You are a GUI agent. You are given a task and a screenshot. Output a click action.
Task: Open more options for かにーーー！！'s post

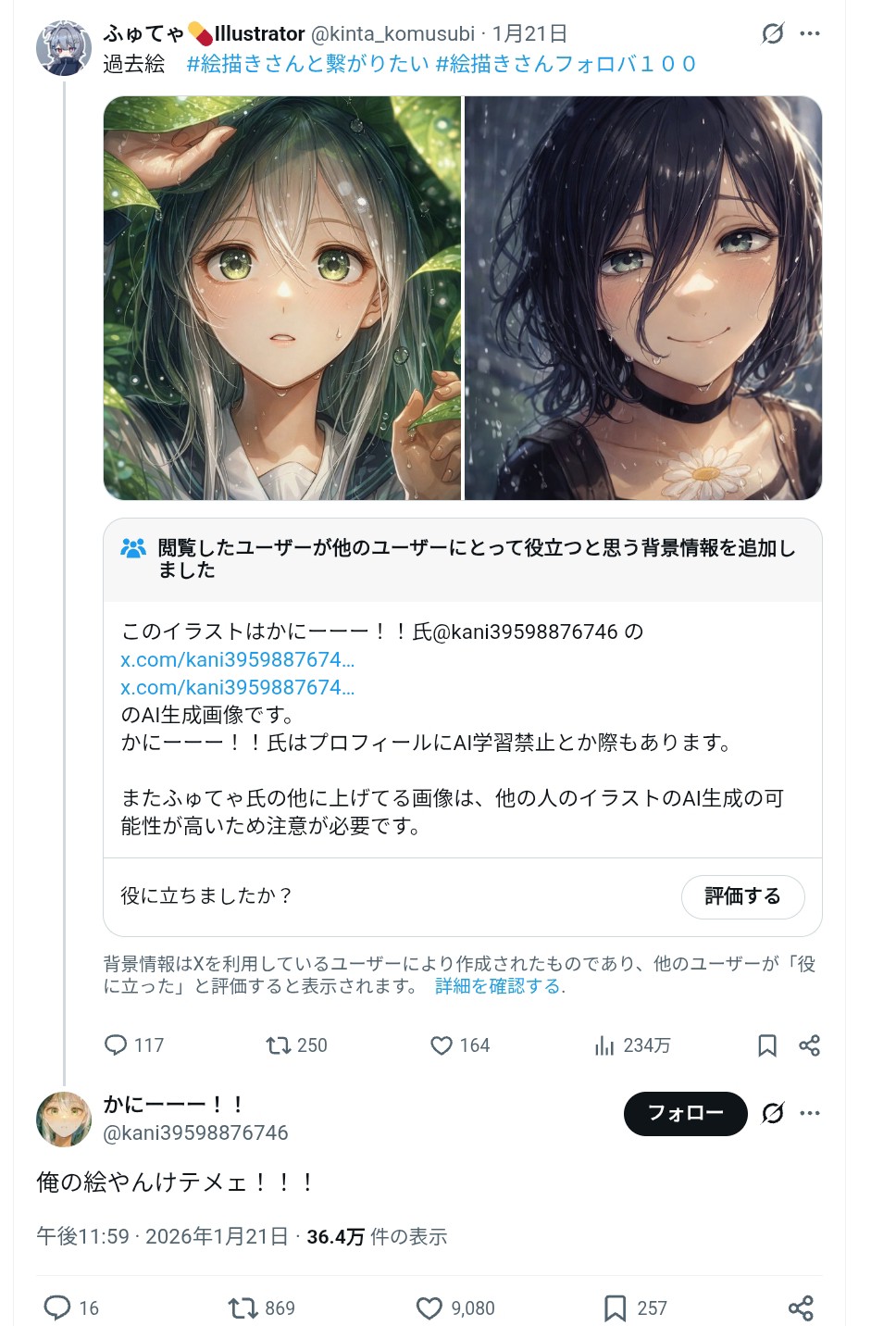coord(810,1113)
